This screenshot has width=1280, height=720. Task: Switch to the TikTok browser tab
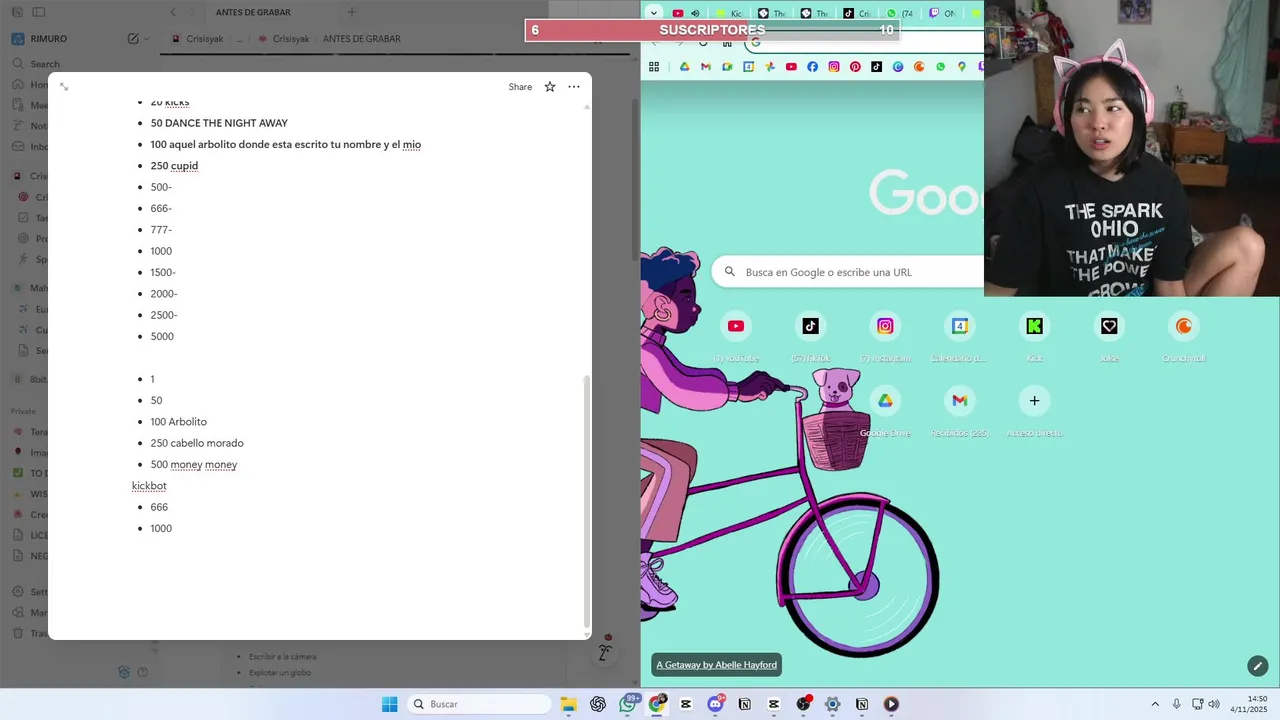(856, 13)
